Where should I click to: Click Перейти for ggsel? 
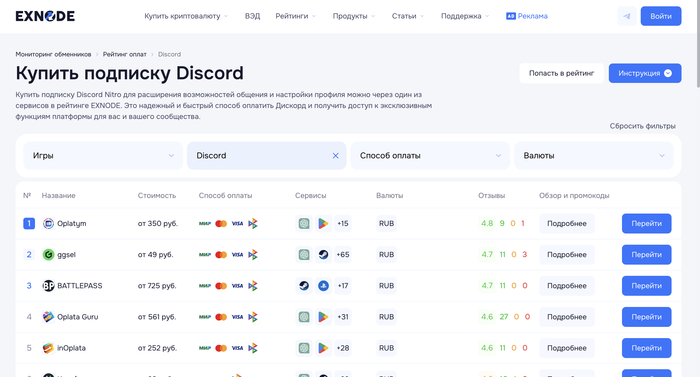point(646,255)
